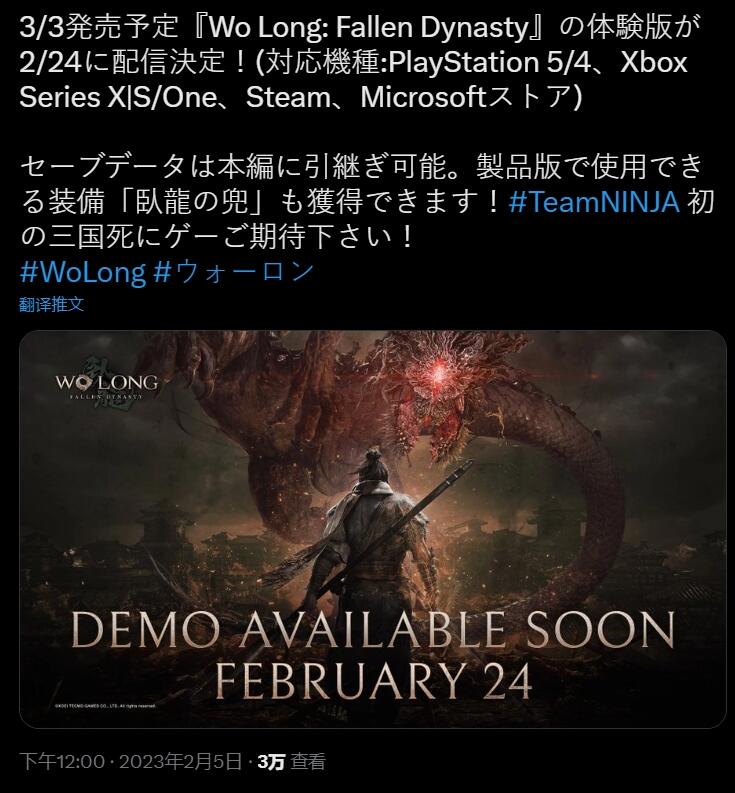Click the FEBRUARY 24 text in image
Screen dimensions: 735x793
[373, 680]
